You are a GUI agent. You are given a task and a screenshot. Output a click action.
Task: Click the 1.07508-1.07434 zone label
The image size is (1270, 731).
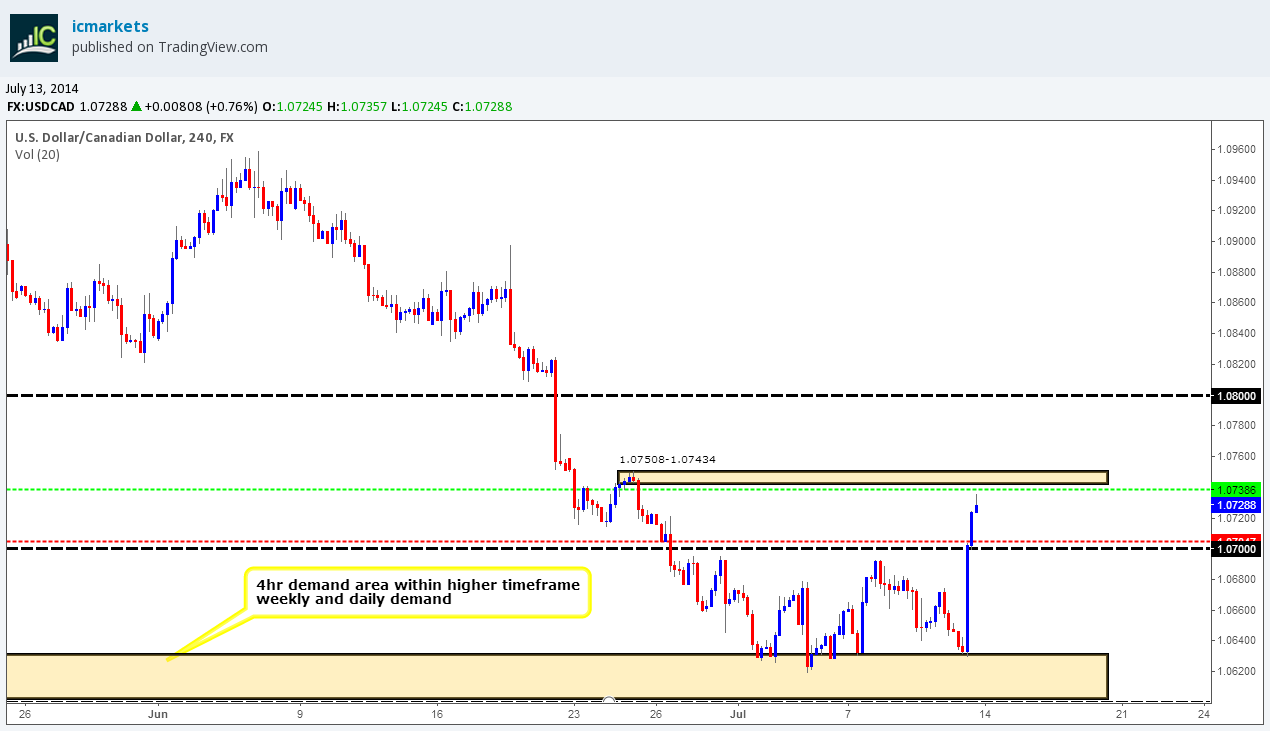point(667,459)
